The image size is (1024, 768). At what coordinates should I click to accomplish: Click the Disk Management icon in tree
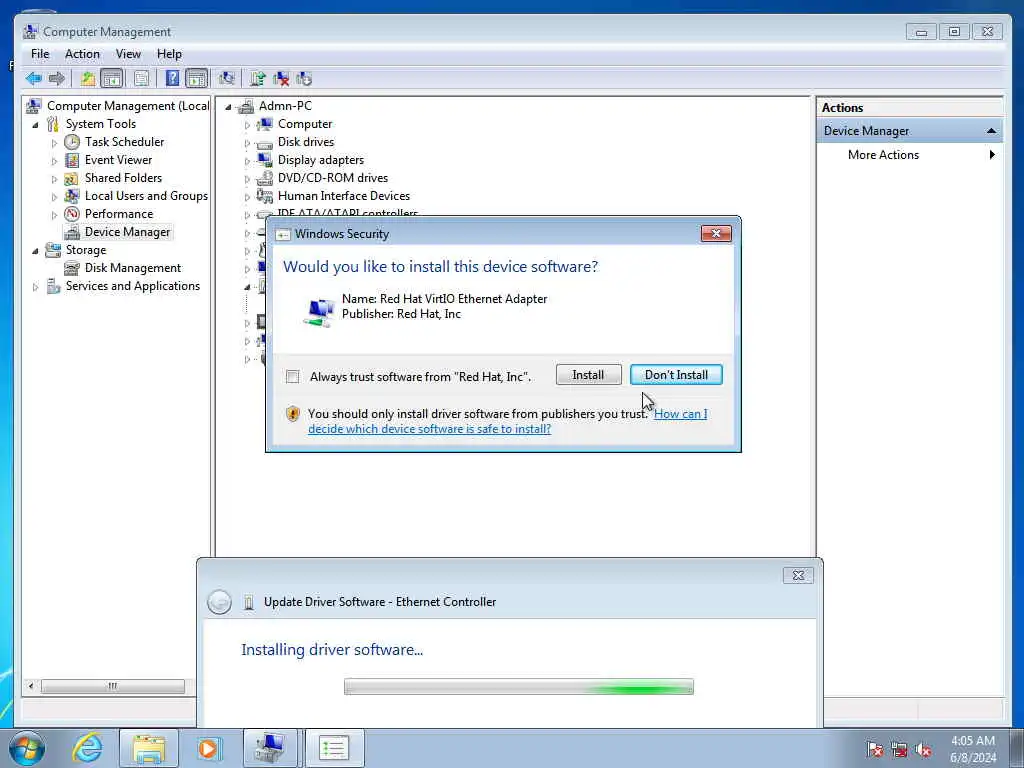pyautogui.click(x=72, y=268)
